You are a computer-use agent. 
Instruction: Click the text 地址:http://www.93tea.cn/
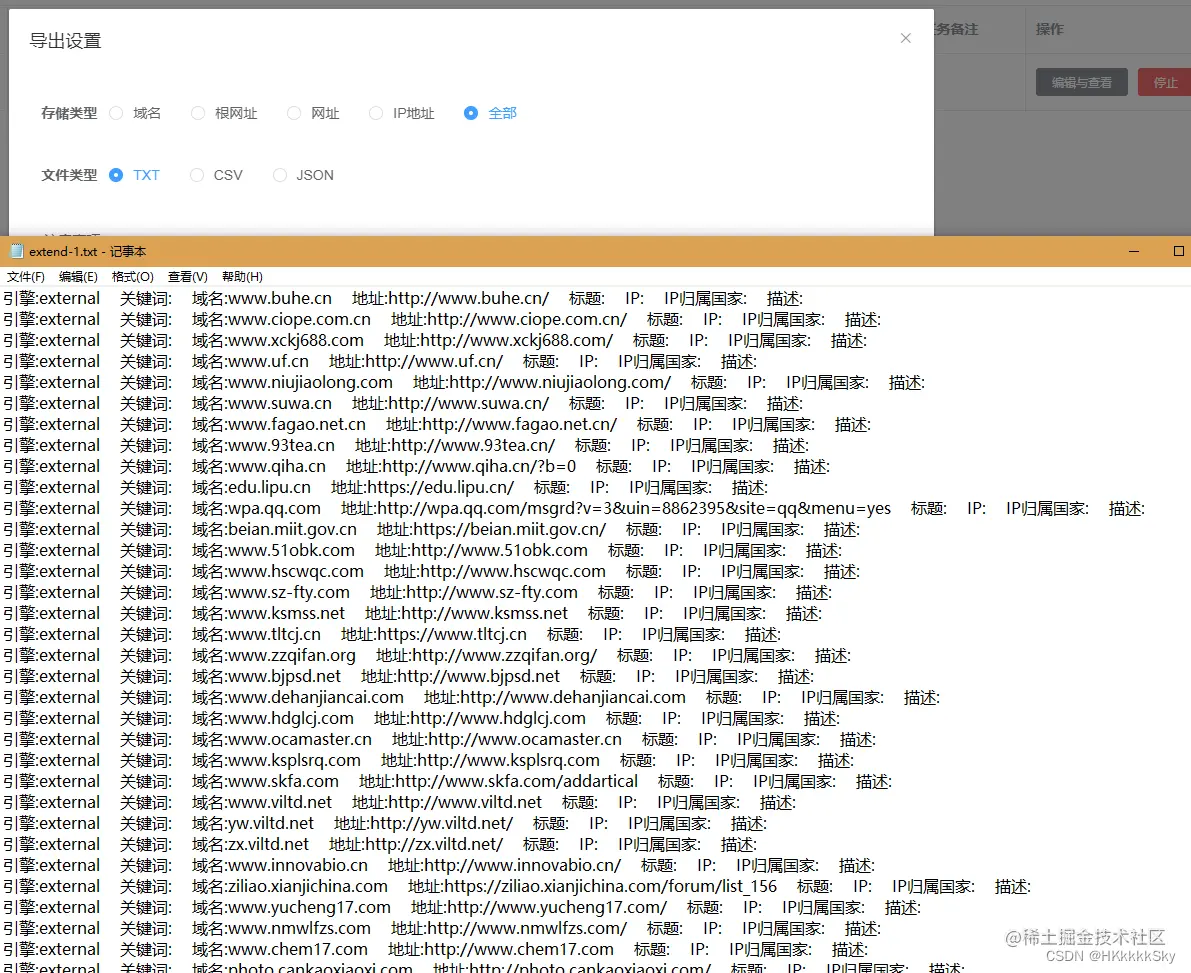(x=455, y=446)
